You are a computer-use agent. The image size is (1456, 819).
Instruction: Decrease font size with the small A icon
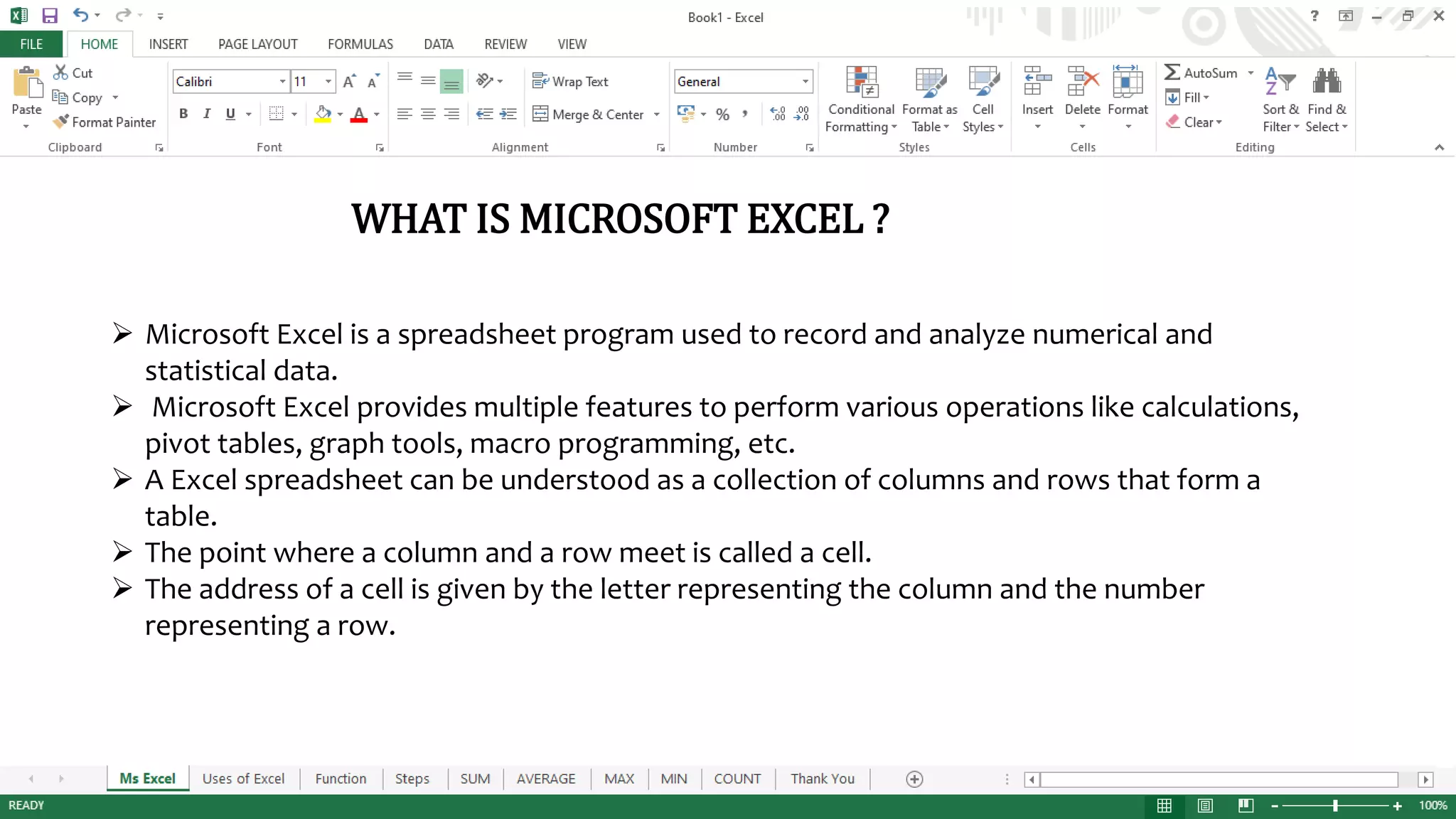(x=373, y=81)
